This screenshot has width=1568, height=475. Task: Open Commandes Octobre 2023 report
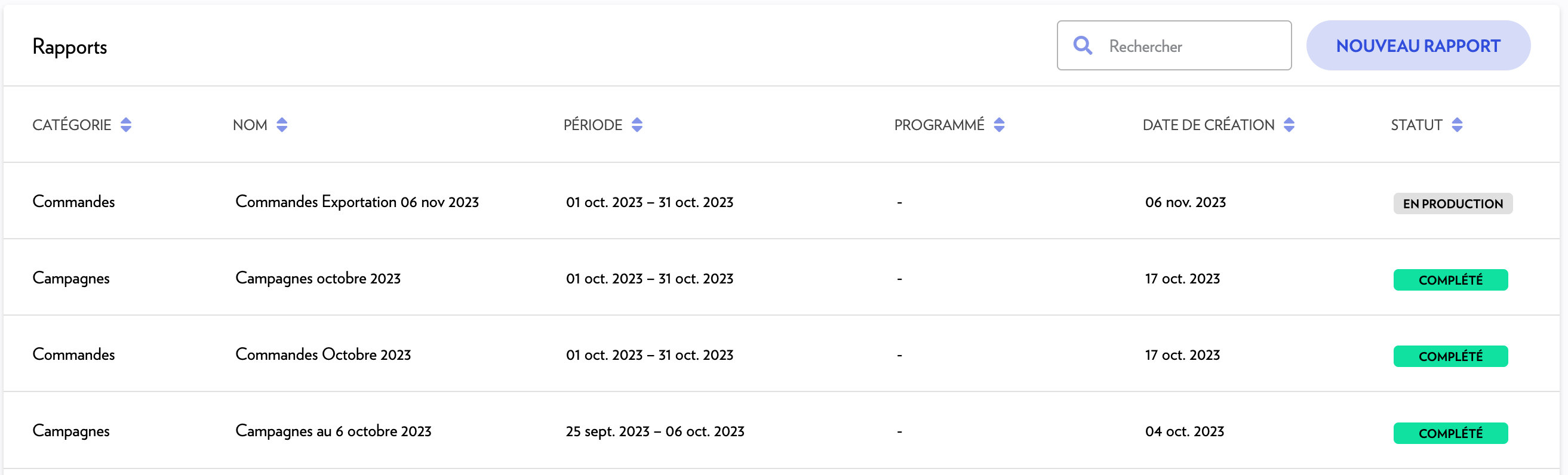tap(322, 354)
